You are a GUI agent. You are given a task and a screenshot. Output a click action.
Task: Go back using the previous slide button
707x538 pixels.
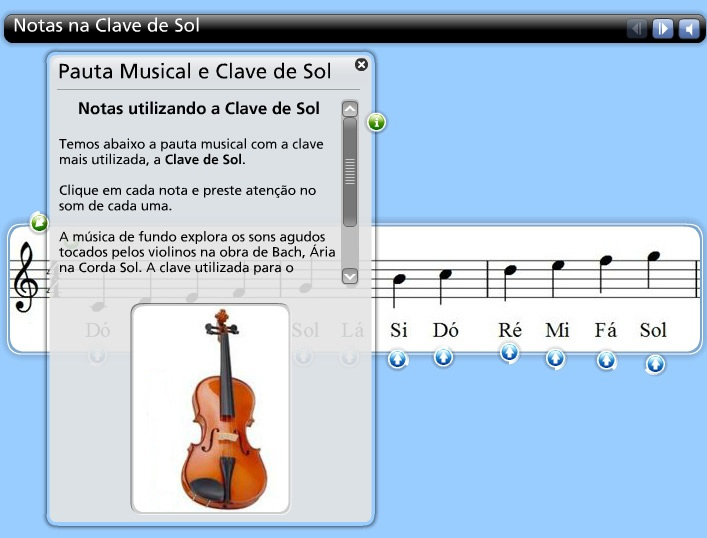coord(636,28)
